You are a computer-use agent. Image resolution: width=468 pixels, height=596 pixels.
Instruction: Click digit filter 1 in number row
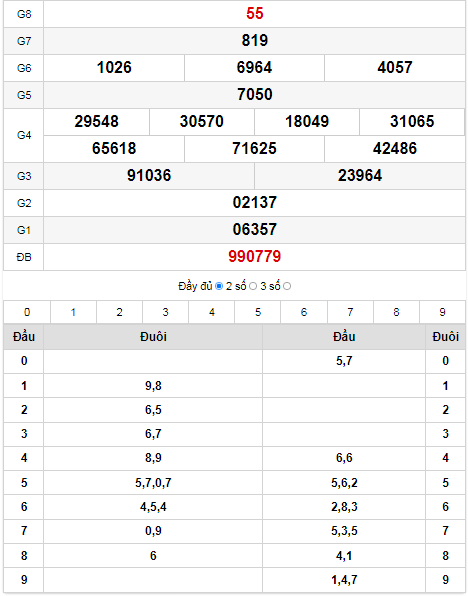73,312
